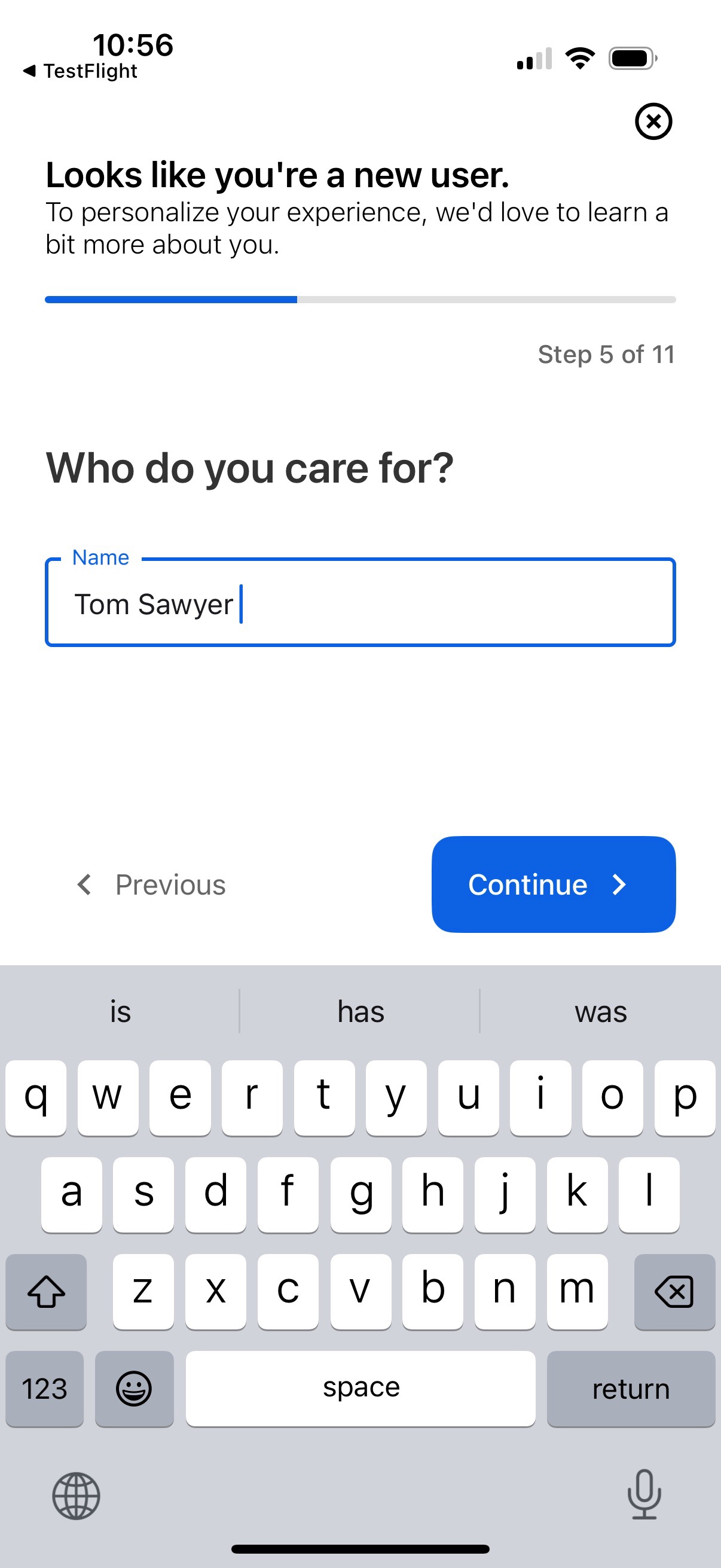Tap the onboarding progress bar
The height and width of the screenshot is (1568, 721).
[360, 300]
